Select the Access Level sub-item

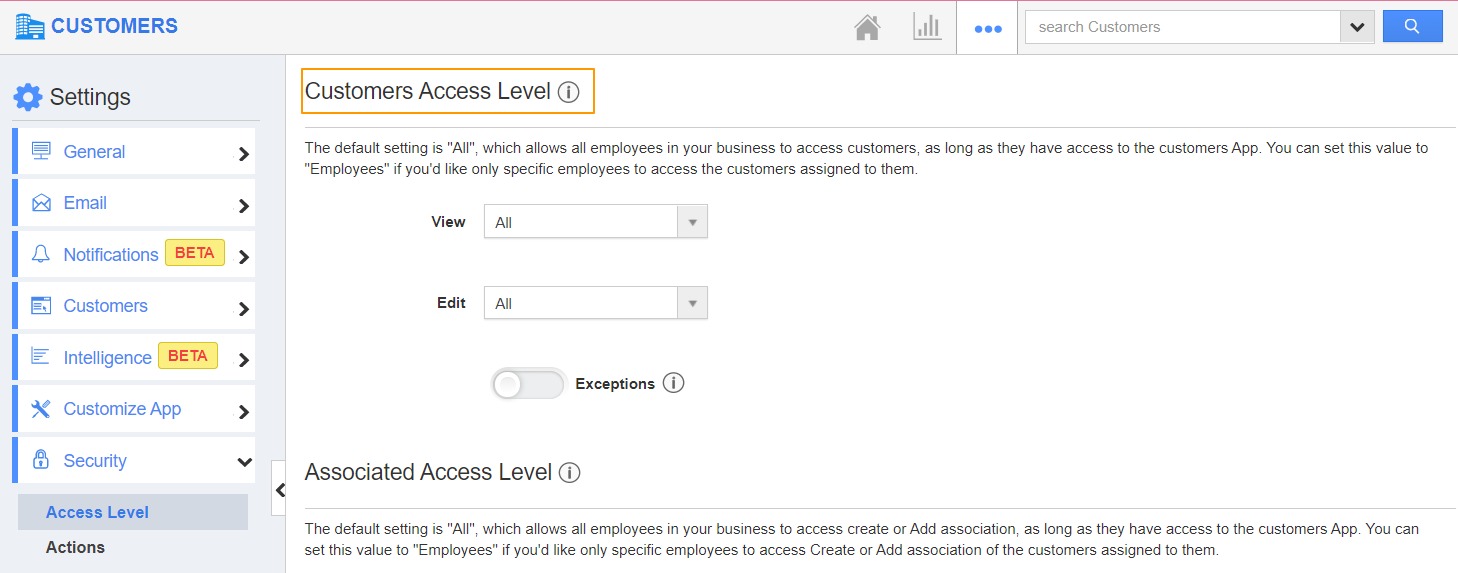pos(97,512)
